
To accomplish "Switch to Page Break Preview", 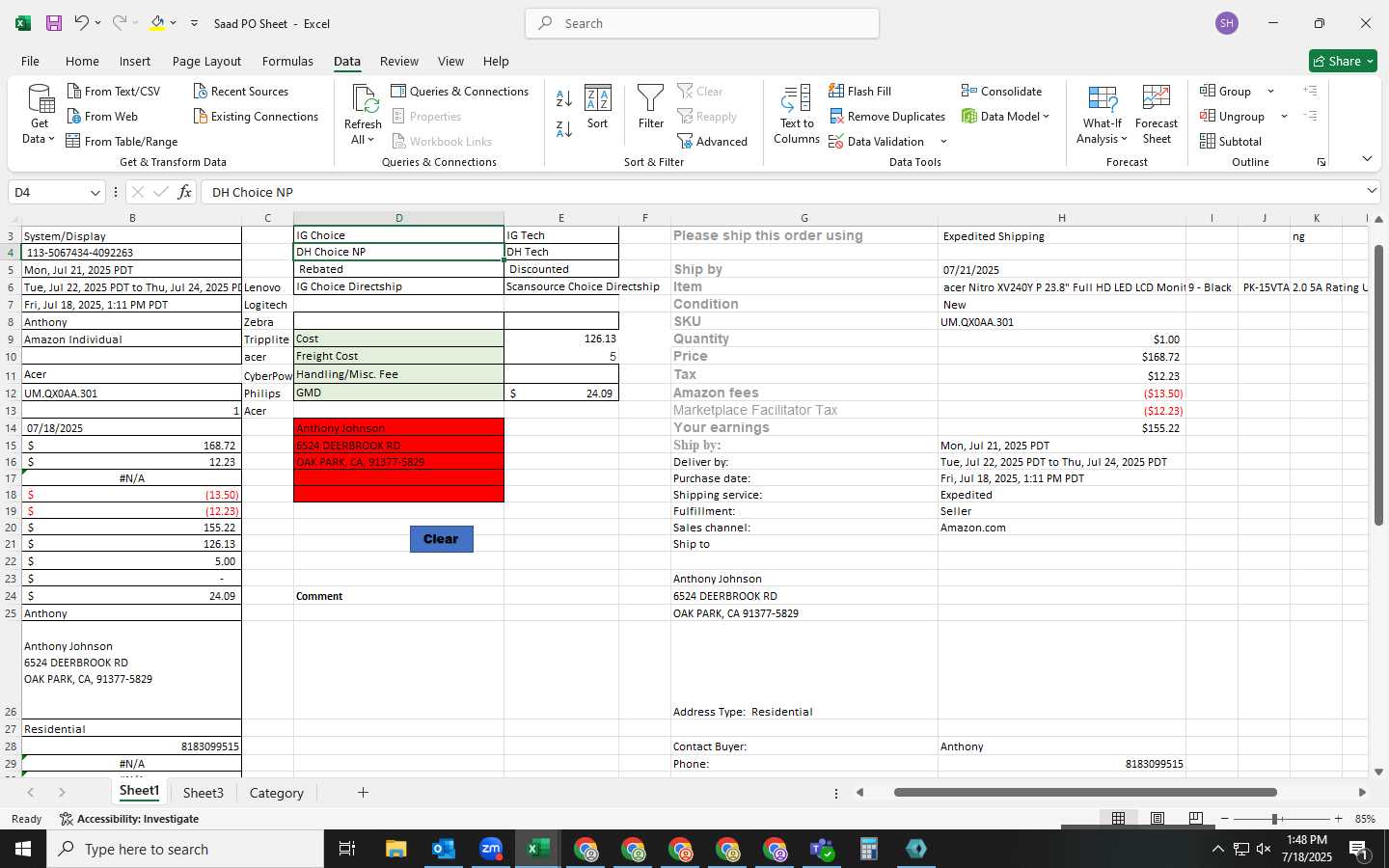I will pyautogui.click(x=1195, y=818).
